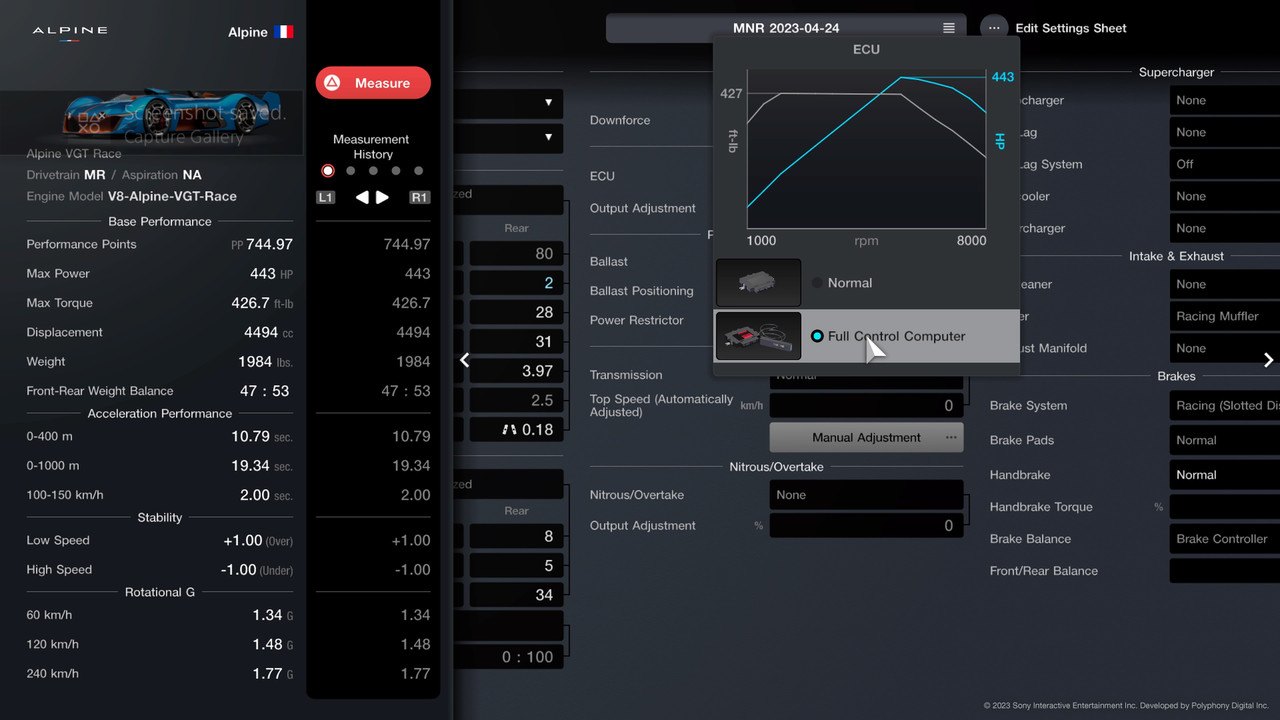
Task: Click the Alpine VGT Race car thumbnail
Action: (151, 122)
